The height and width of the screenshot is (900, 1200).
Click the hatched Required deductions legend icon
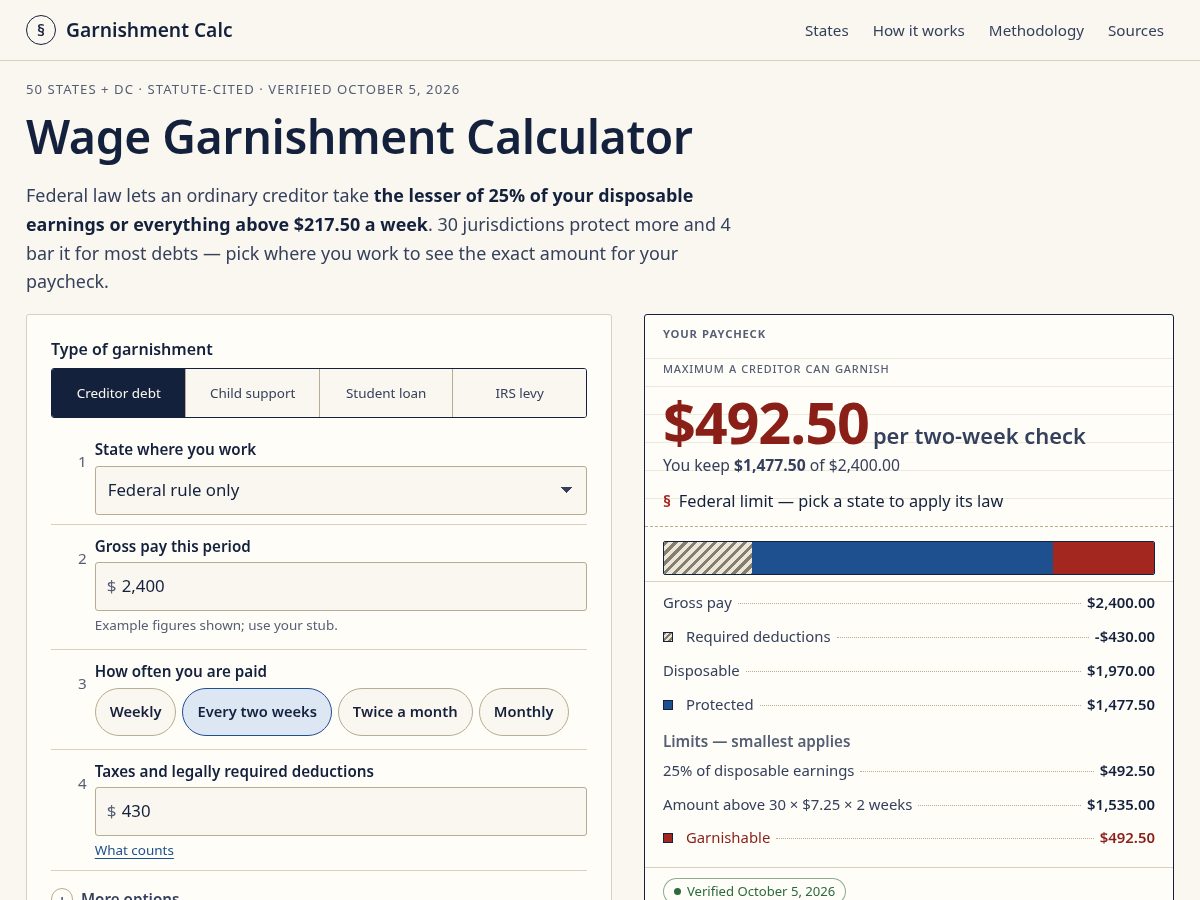[668, 637]
